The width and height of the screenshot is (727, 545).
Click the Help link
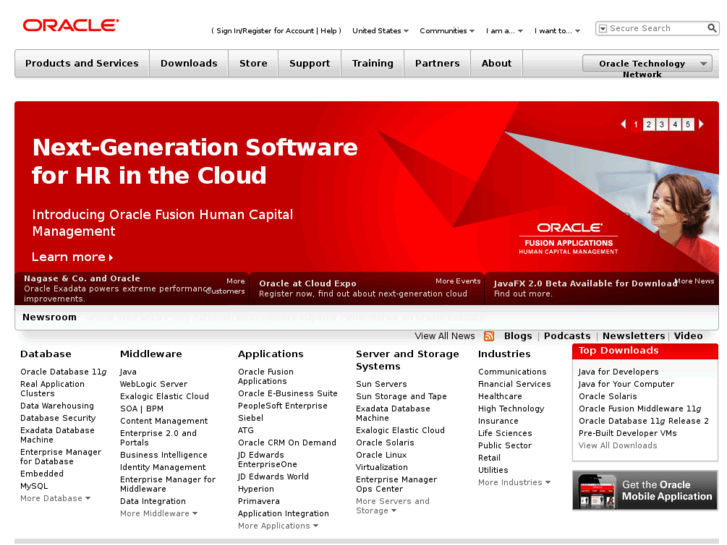[328, 31]
